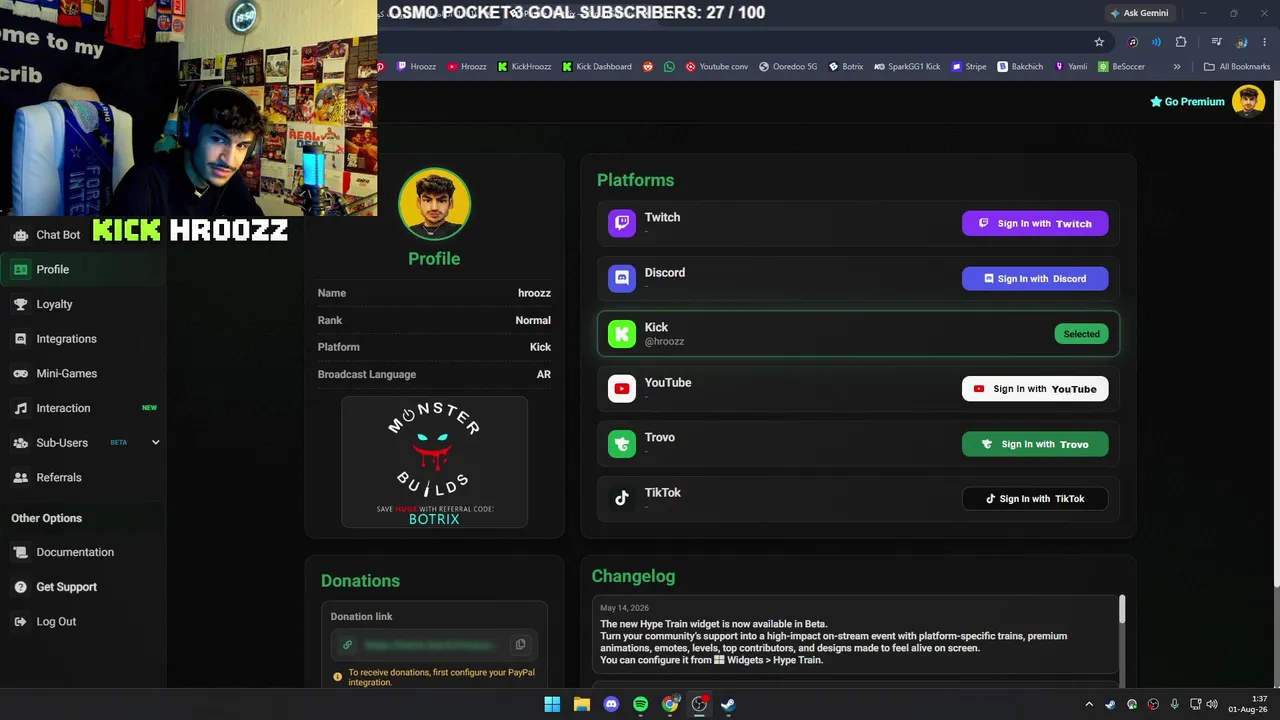Click the Donation link field

(x=434, y=645)
